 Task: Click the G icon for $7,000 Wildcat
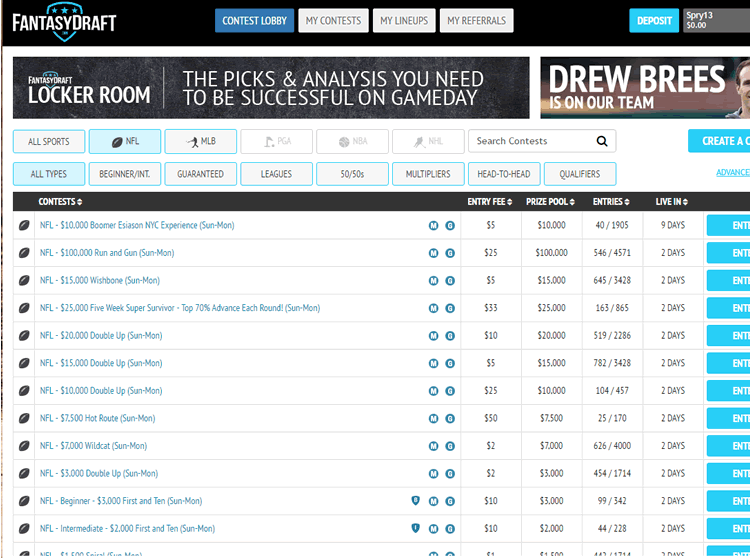450,446
